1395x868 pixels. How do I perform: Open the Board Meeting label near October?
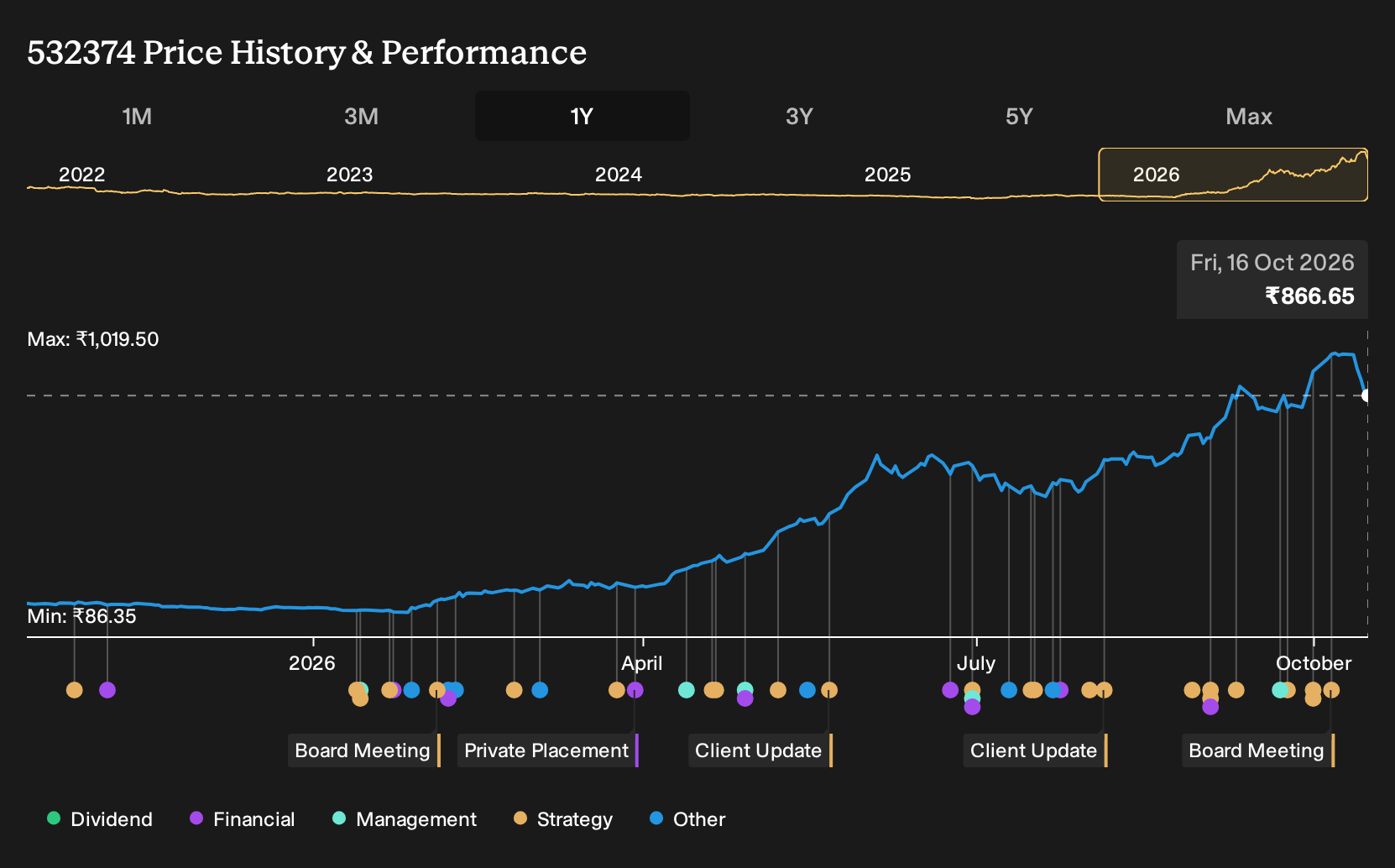(x=1258, y=750)
